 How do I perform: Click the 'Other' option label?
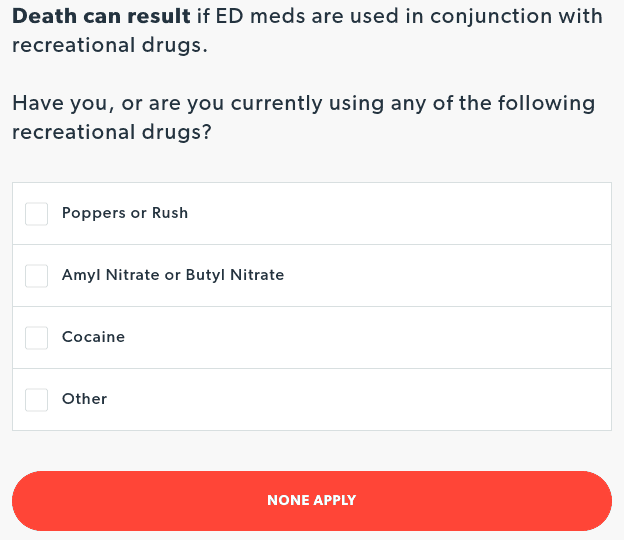(x=84, y=399)
